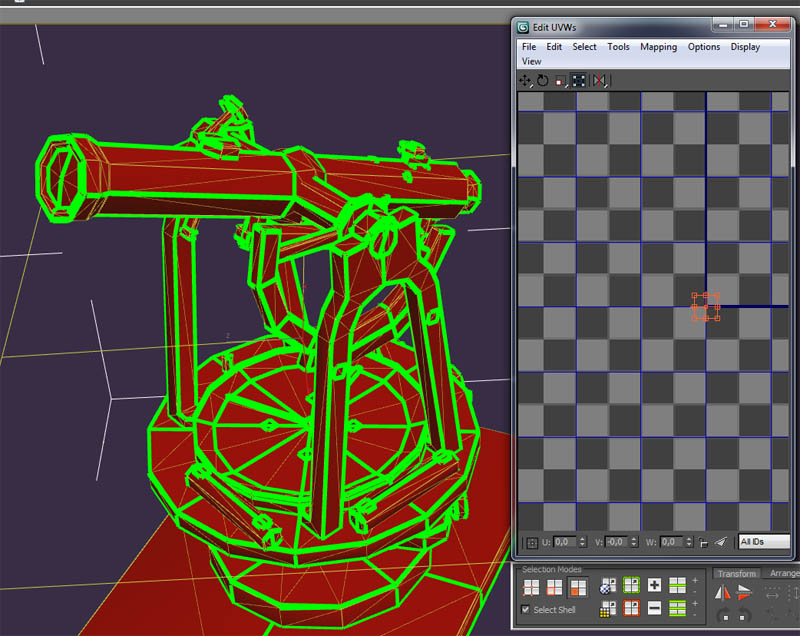The image size is (800, 636).
Task: Toggle absolute/relative coordinate entry button
Action: coord(532,542)
